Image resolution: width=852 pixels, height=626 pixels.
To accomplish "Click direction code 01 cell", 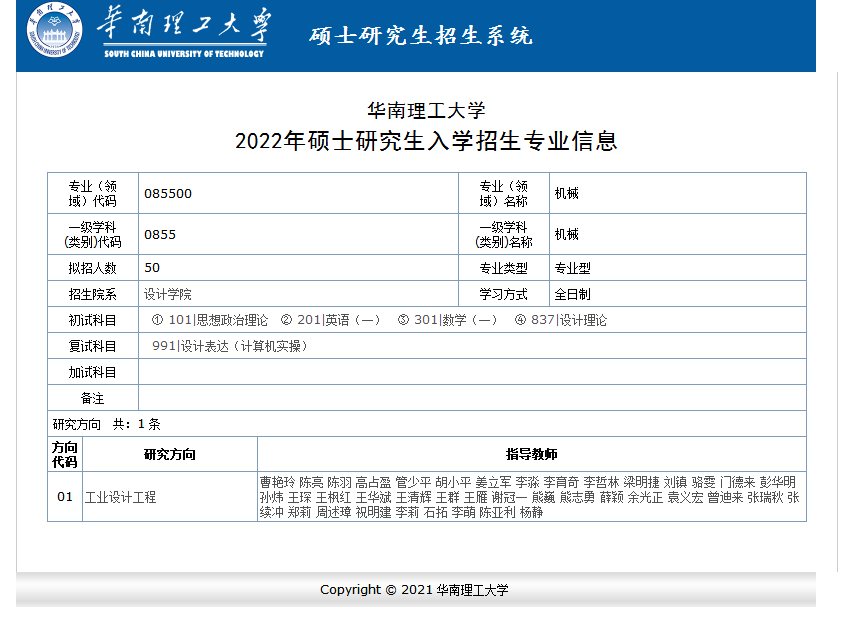I will [x=65, y=497].
